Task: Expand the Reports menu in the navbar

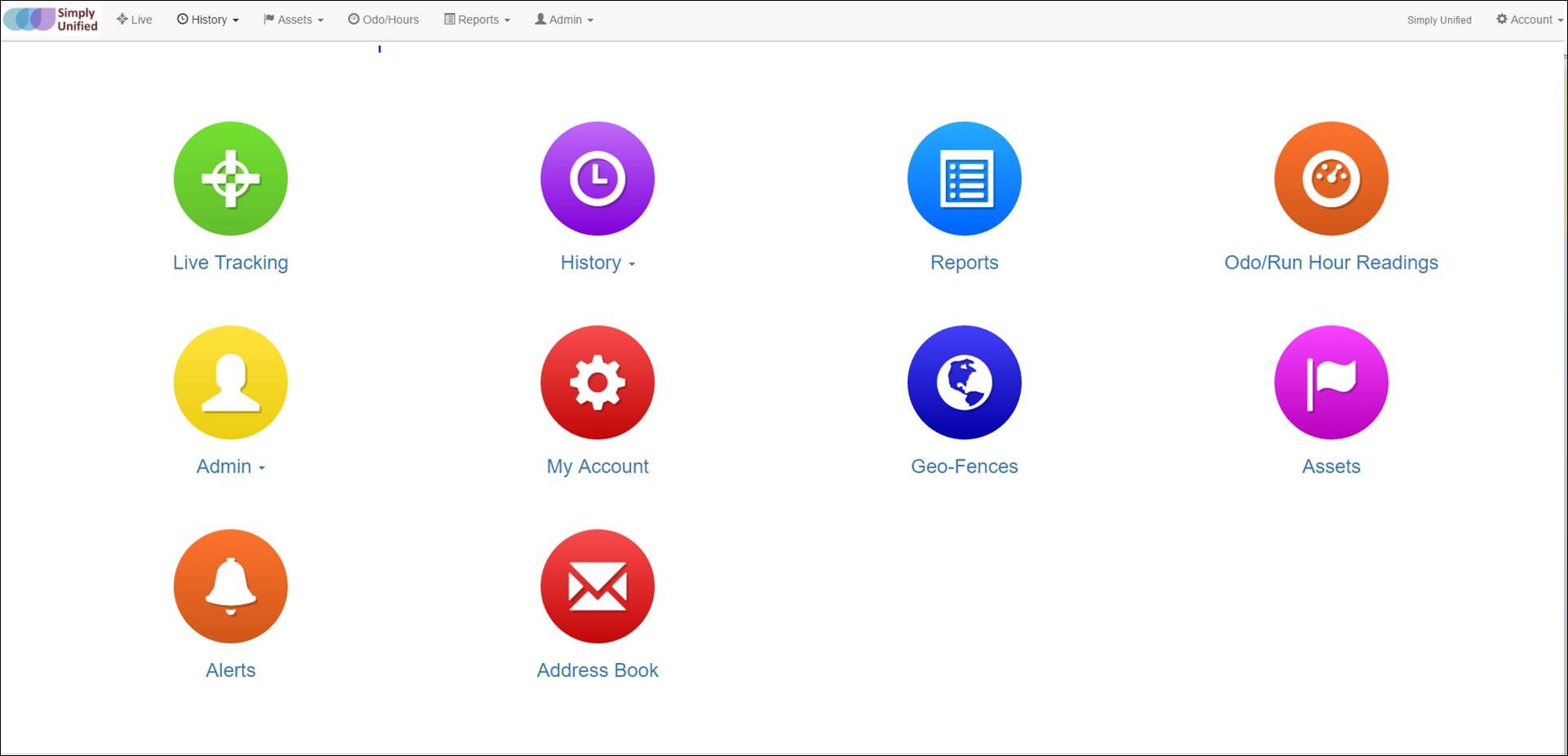Action: click(x=477, y=20)
